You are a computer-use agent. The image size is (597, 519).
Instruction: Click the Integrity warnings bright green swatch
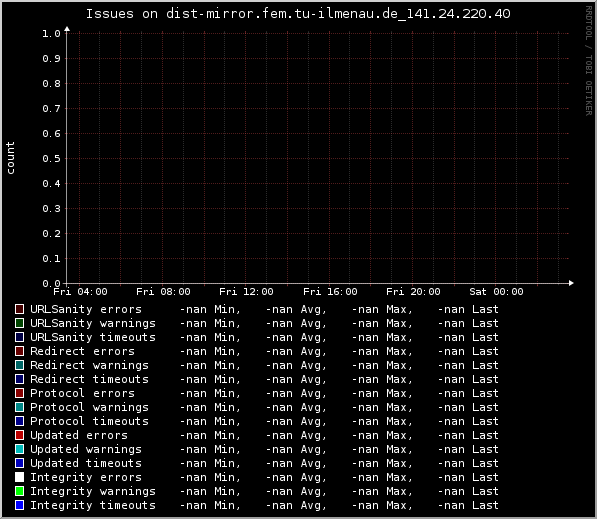click(x=19, y=491)
